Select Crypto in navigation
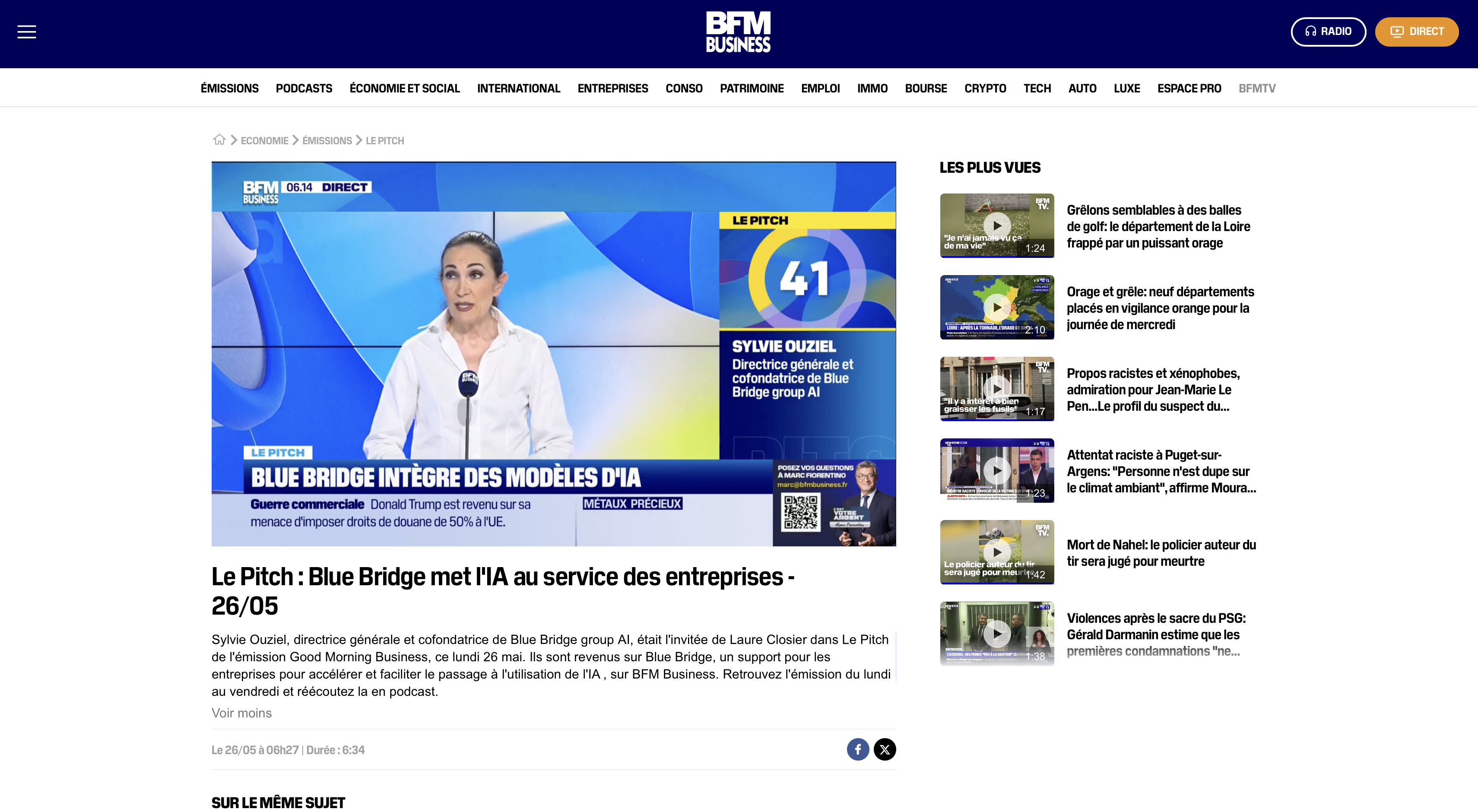The height and width of the screenshot is (812, 1478). (x=985, y=89)
